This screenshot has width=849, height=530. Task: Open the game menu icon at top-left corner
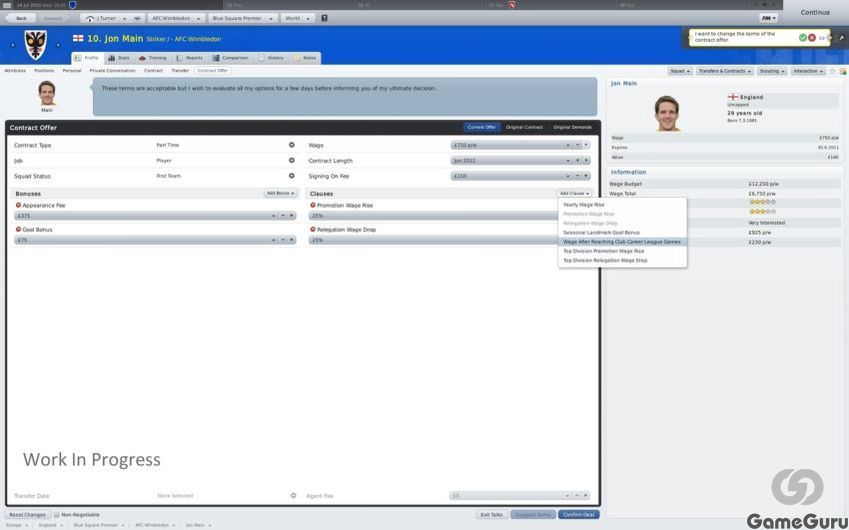(7, 5)
